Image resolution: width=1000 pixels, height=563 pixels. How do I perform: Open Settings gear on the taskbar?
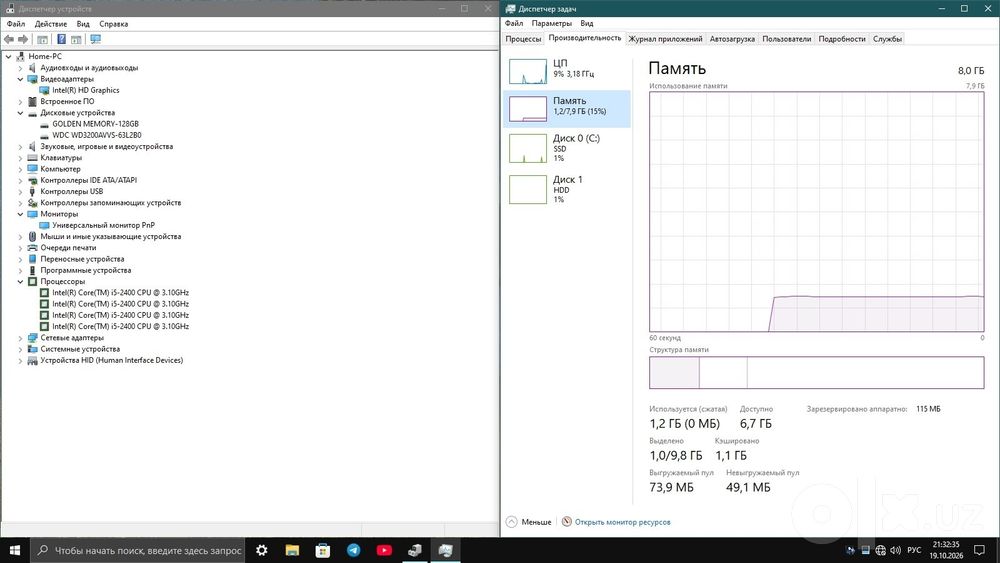[261, 550]
